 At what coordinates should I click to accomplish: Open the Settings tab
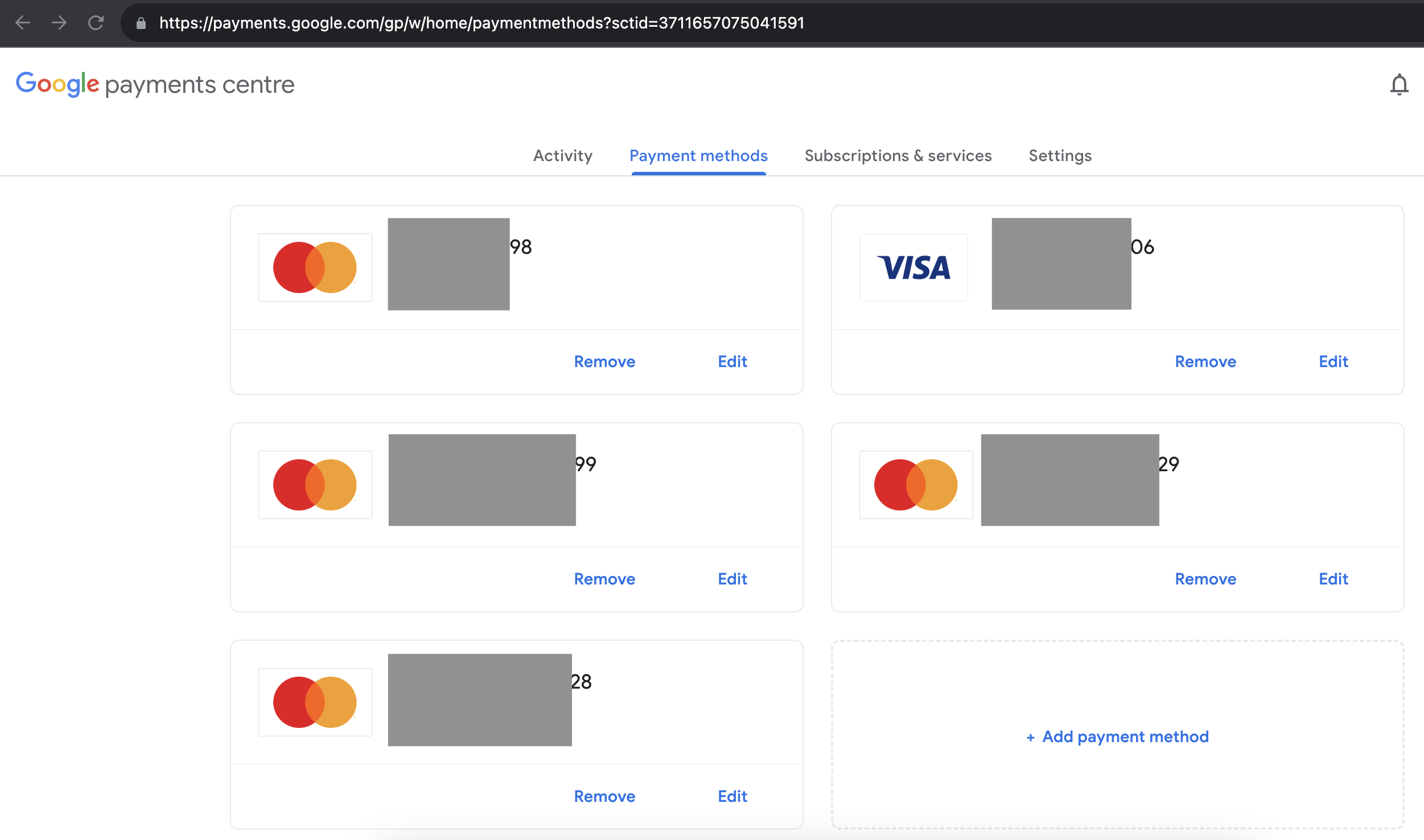(x=1060, y=155)
